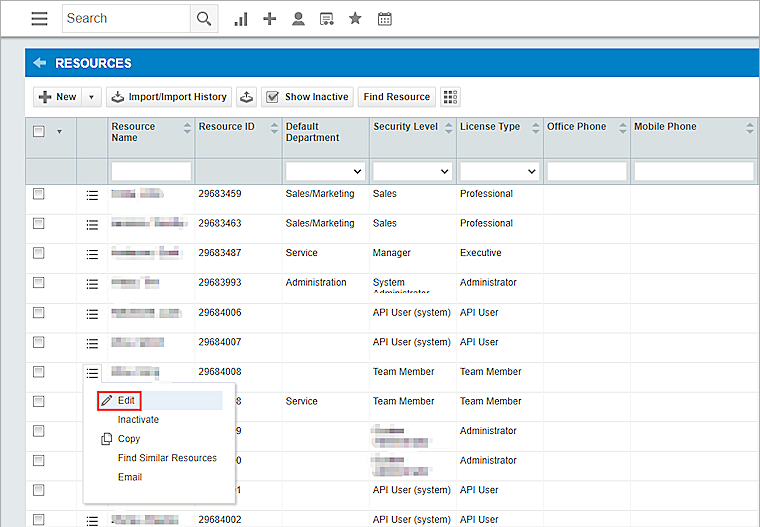
Task: Click the search magnifier icon
Action: pos(204,19)
